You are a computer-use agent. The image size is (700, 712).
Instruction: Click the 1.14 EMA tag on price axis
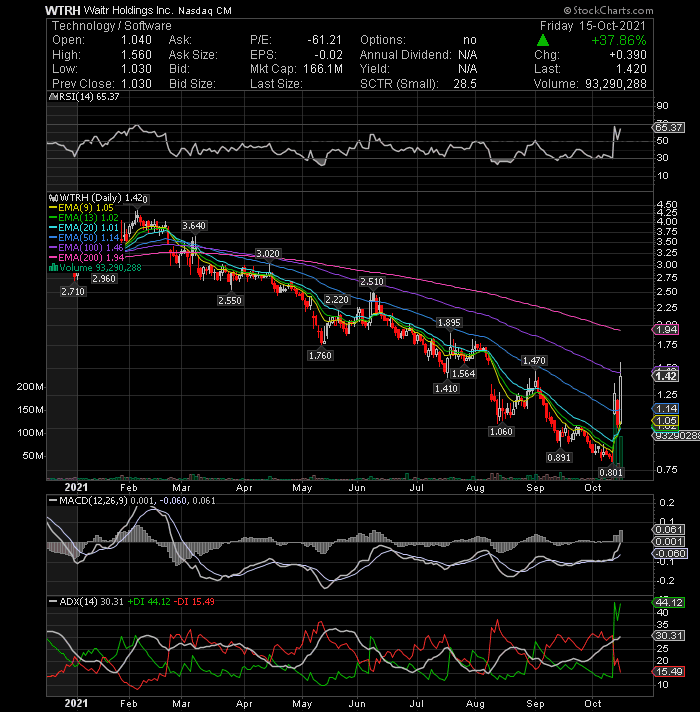pos(666,408)
